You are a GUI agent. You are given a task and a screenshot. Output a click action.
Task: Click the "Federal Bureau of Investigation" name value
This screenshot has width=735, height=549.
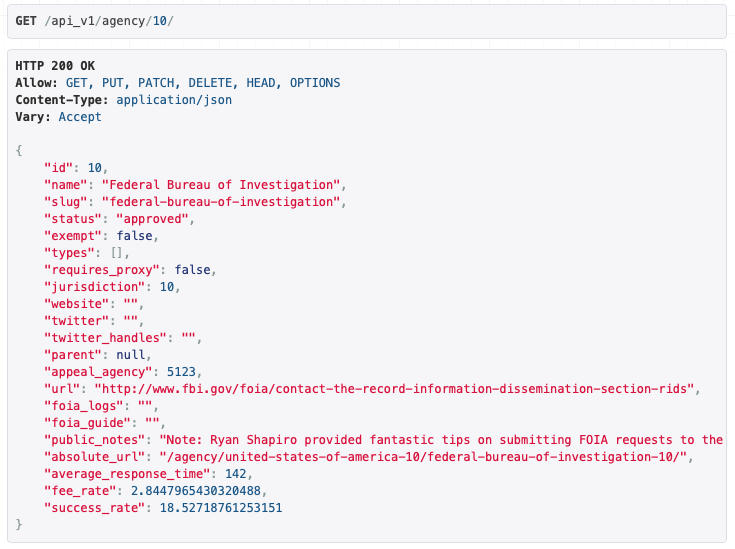pyautogui.click(x=221, y=185)
